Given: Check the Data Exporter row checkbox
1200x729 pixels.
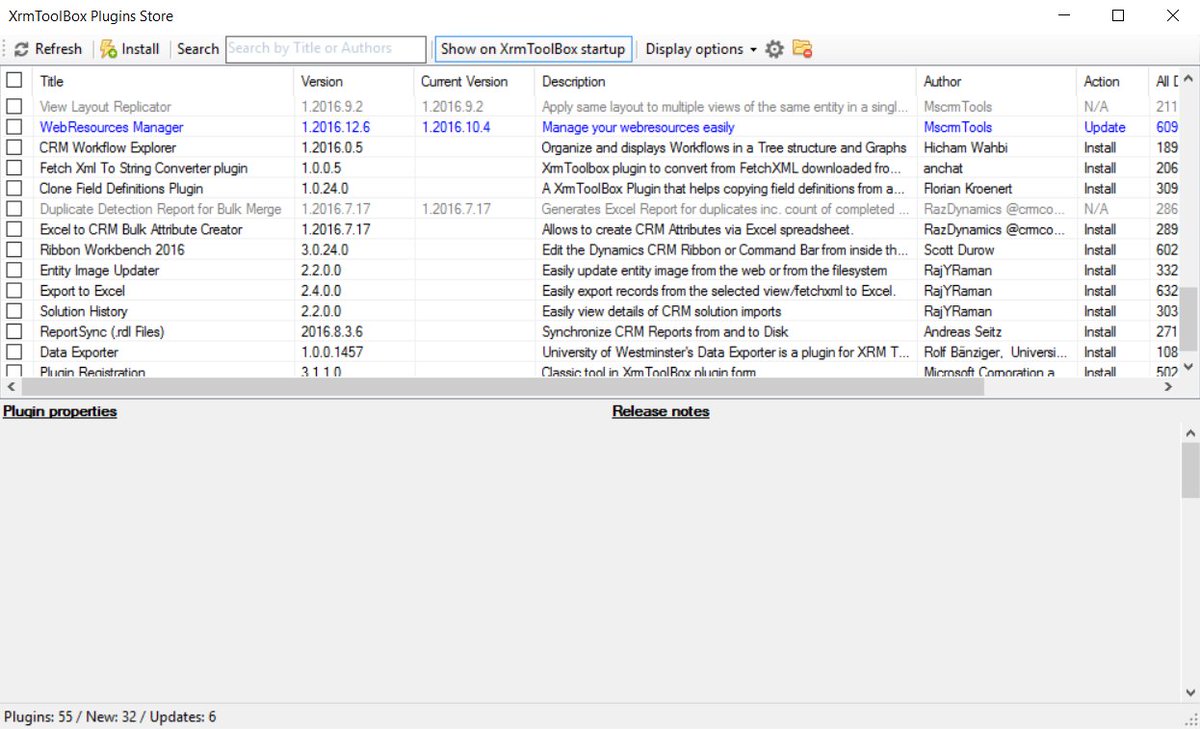Looking at the screenshot, I should click(14, 352).
